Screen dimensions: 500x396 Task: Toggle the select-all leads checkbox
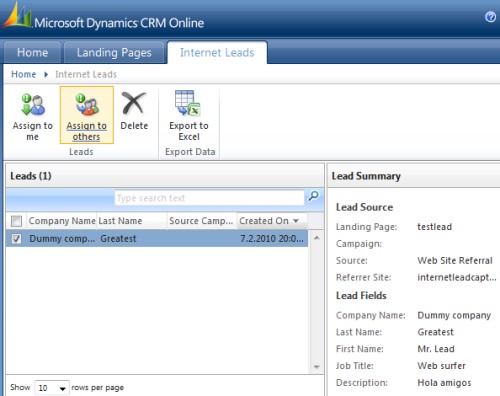(16, 221)
